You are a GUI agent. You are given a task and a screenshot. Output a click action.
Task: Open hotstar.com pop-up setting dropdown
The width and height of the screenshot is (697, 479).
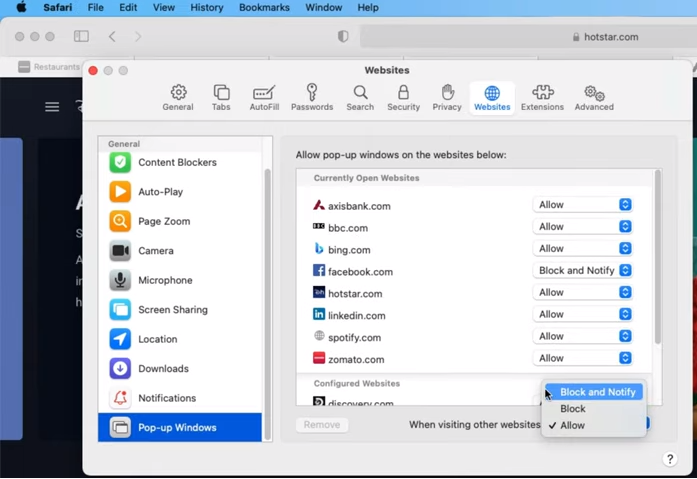coord(582,292)
